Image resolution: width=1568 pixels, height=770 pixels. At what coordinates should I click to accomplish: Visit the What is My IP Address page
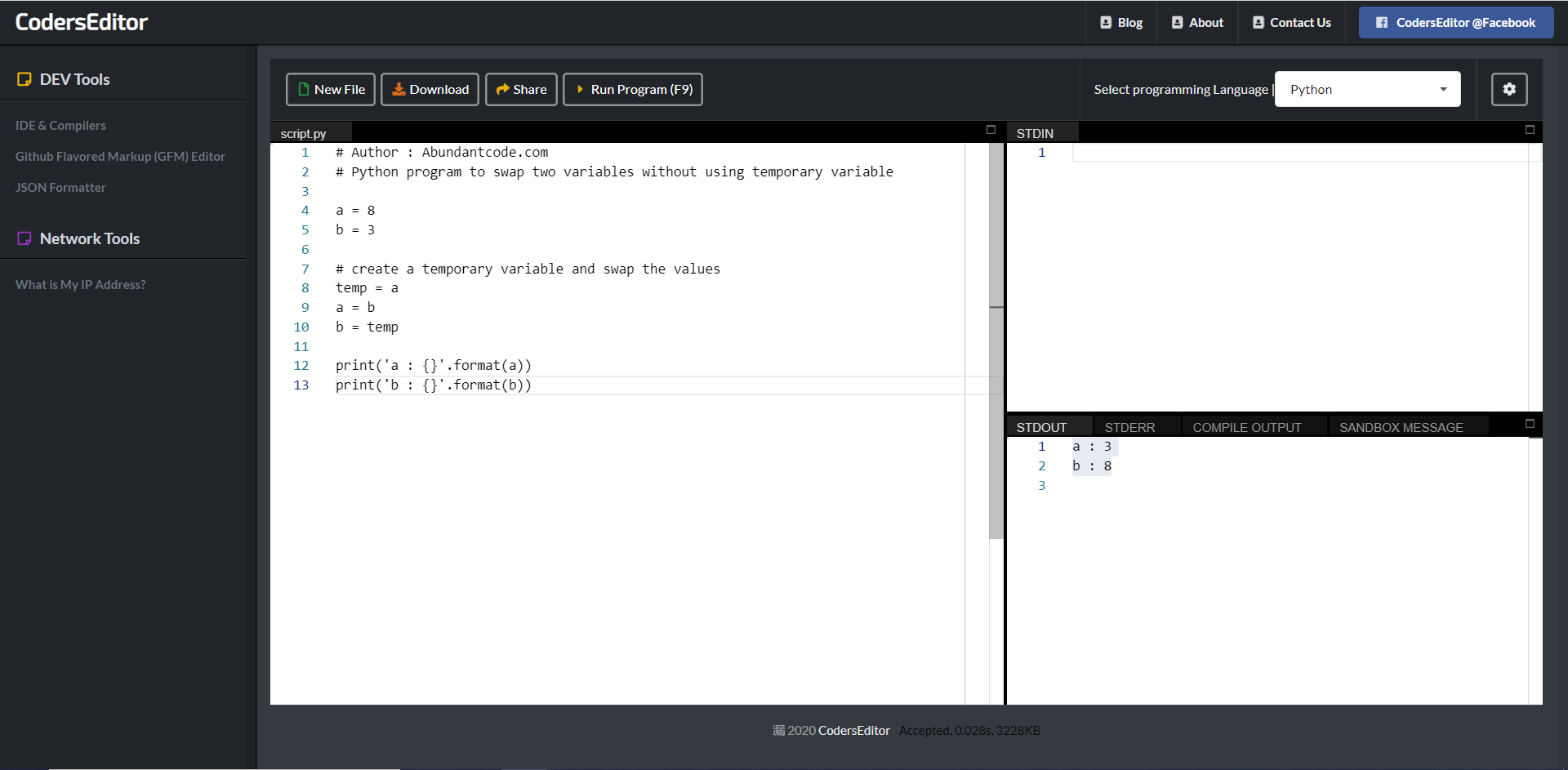[79, 284]
